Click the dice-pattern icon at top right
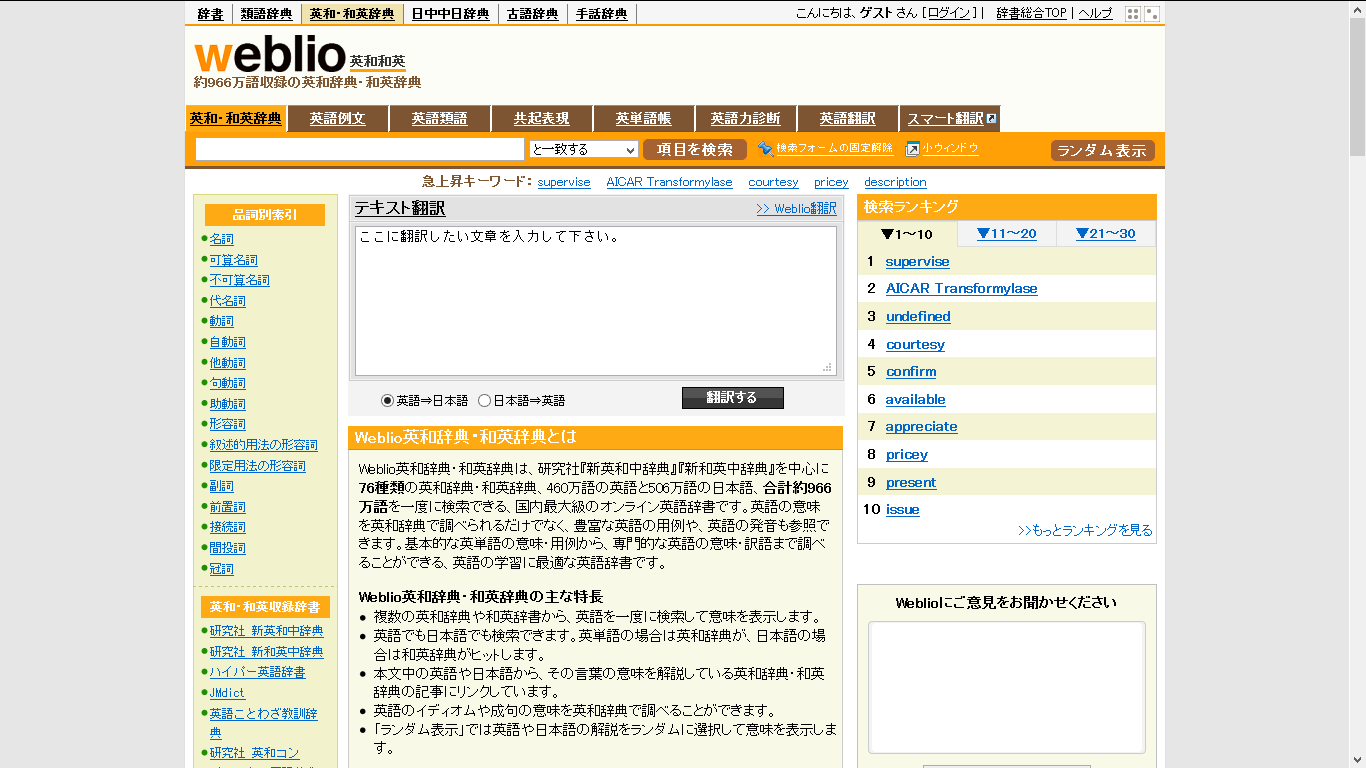Screen dimensions: 1366x768 pyautogui.click(x=1151, y=13)
